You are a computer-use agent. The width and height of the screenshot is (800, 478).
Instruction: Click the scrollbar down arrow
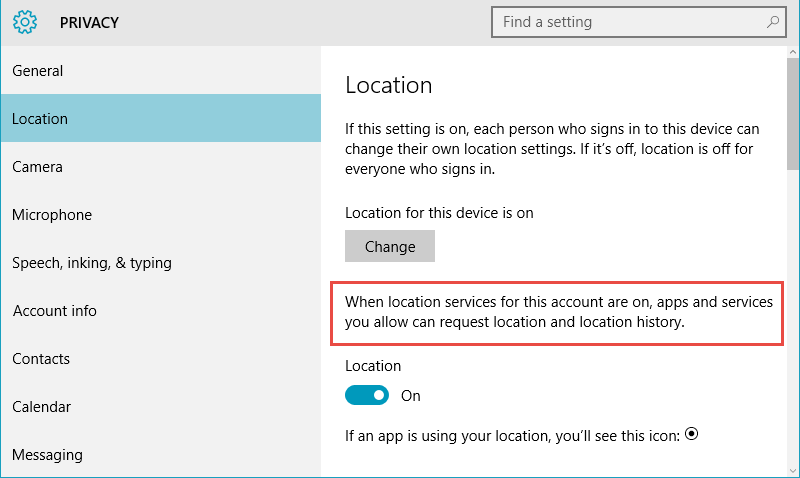792,471
